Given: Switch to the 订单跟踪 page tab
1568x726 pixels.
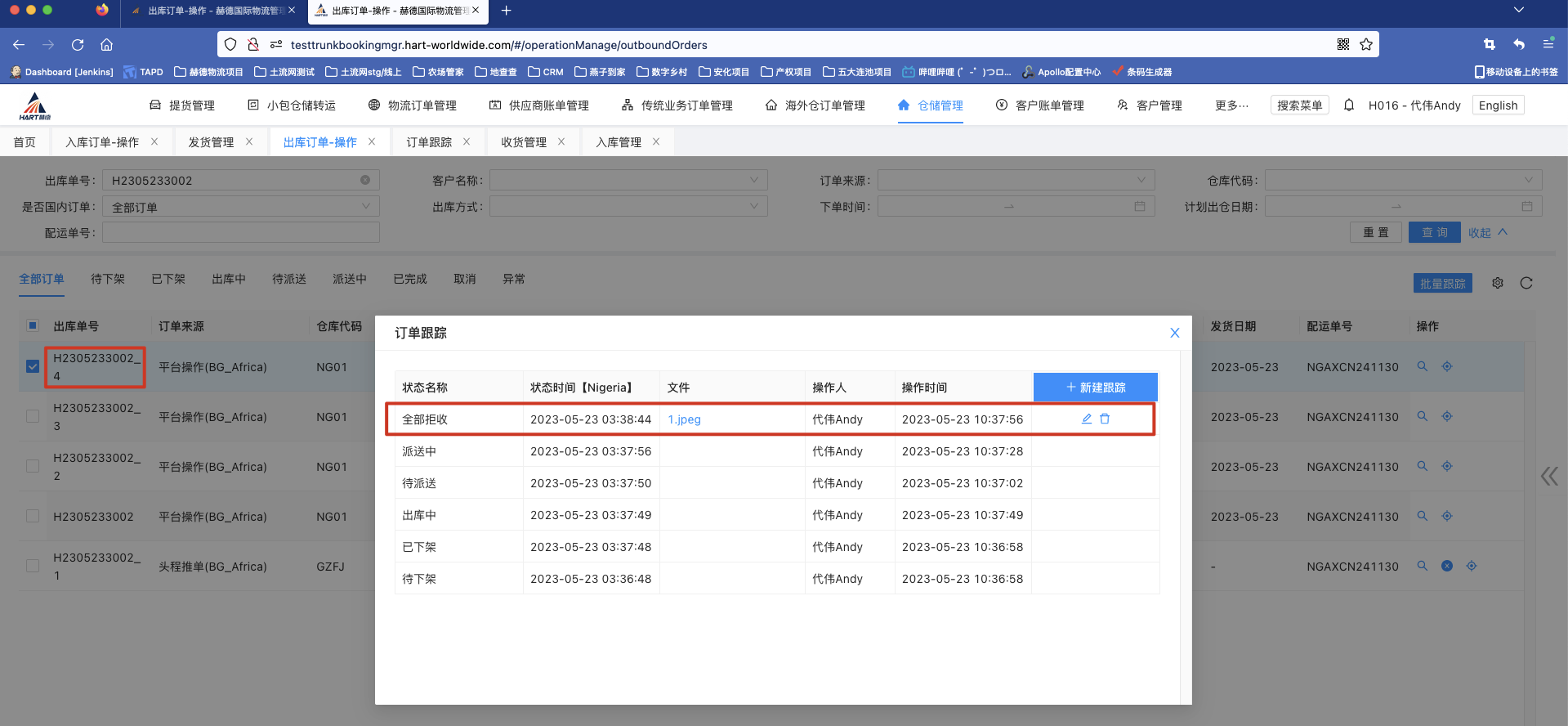Looking at the screenshot, I should [429, 142].
